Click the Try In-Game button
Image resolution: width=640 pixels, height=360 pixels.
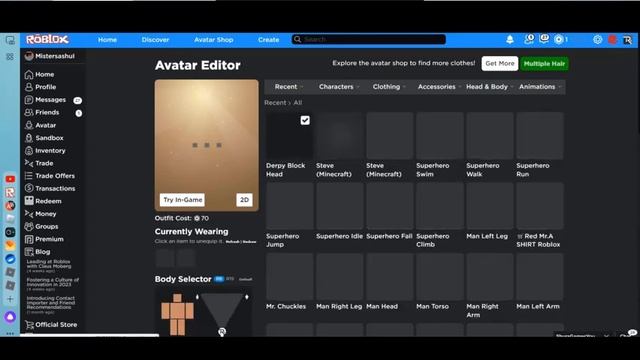pos(182,200)
